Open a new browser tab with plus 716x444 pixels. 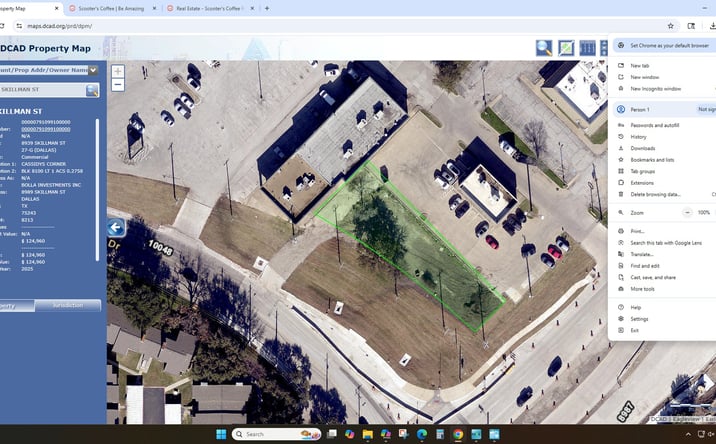267,8
